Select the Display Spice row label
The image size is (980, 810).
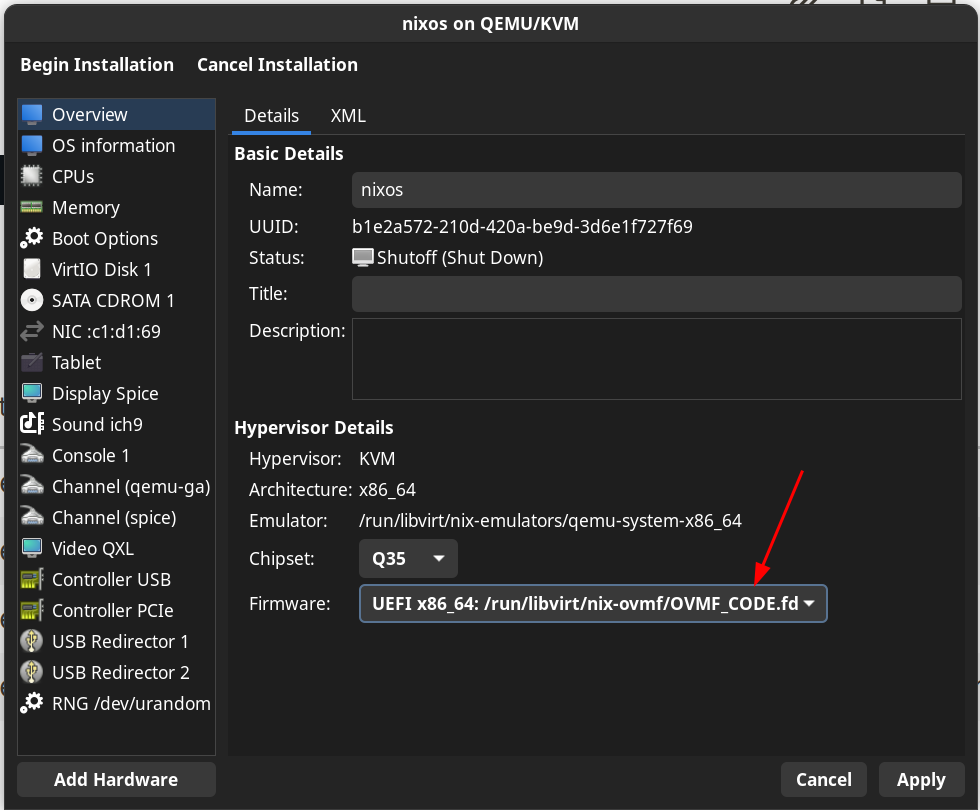[x=105, y=394]
